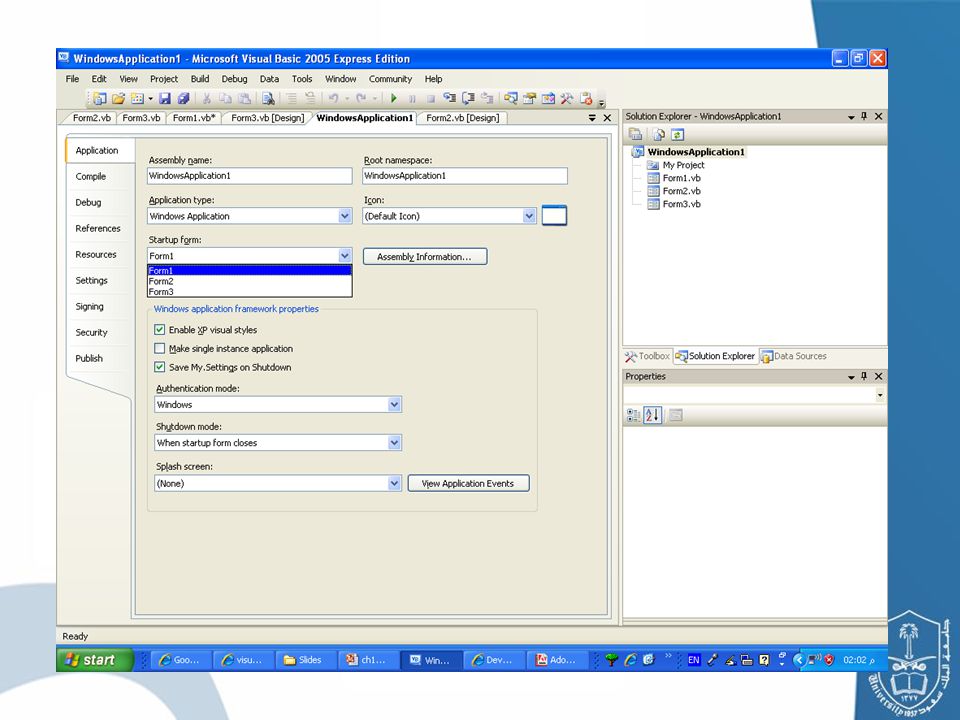960x720 pixels.
Task: Click the Cut scissors icon
Action: (207, 98)
